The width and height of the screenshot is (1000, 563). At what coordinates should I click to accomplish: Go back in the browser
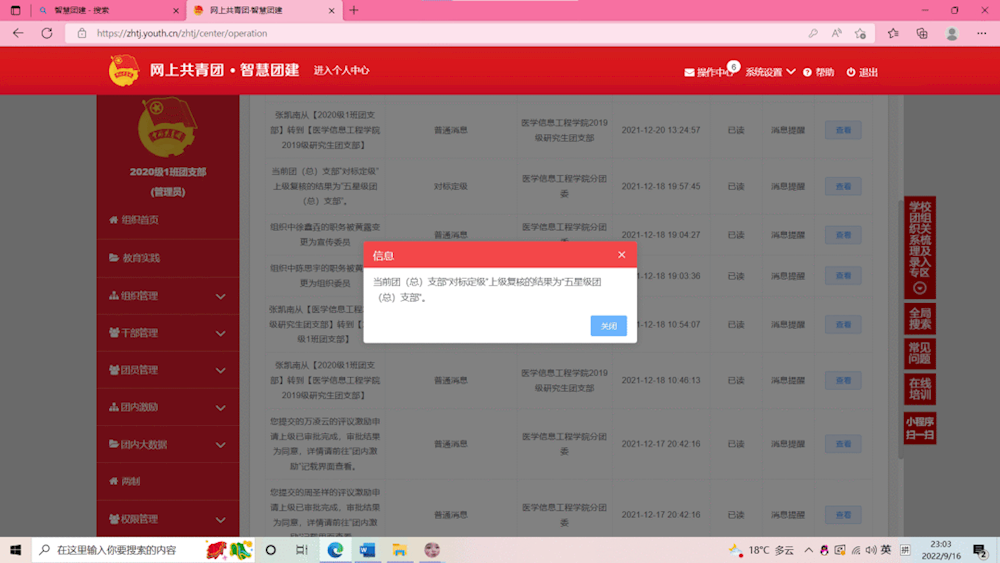pyautogui.click(x=18, y=33)
